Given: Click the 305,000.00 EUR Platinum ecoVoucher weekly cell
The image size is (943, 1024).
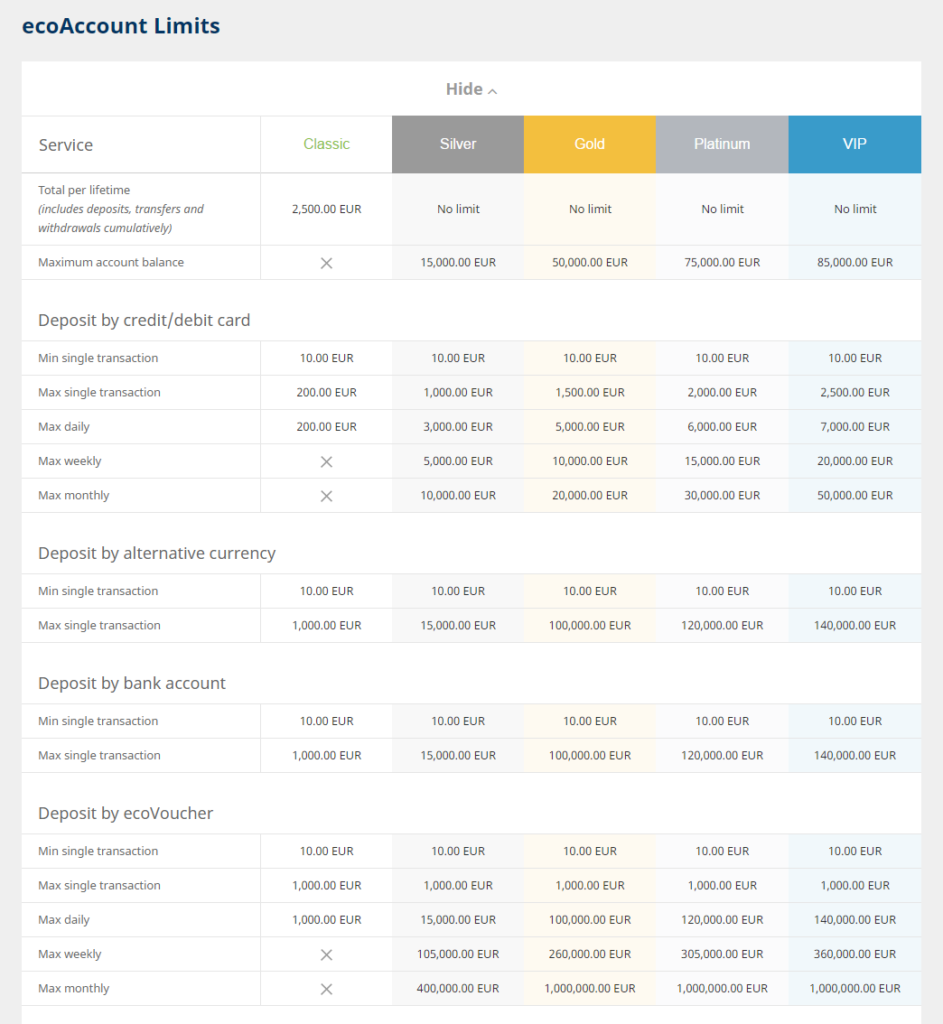Looking at the screenshot, I should (x=722, y=954).
